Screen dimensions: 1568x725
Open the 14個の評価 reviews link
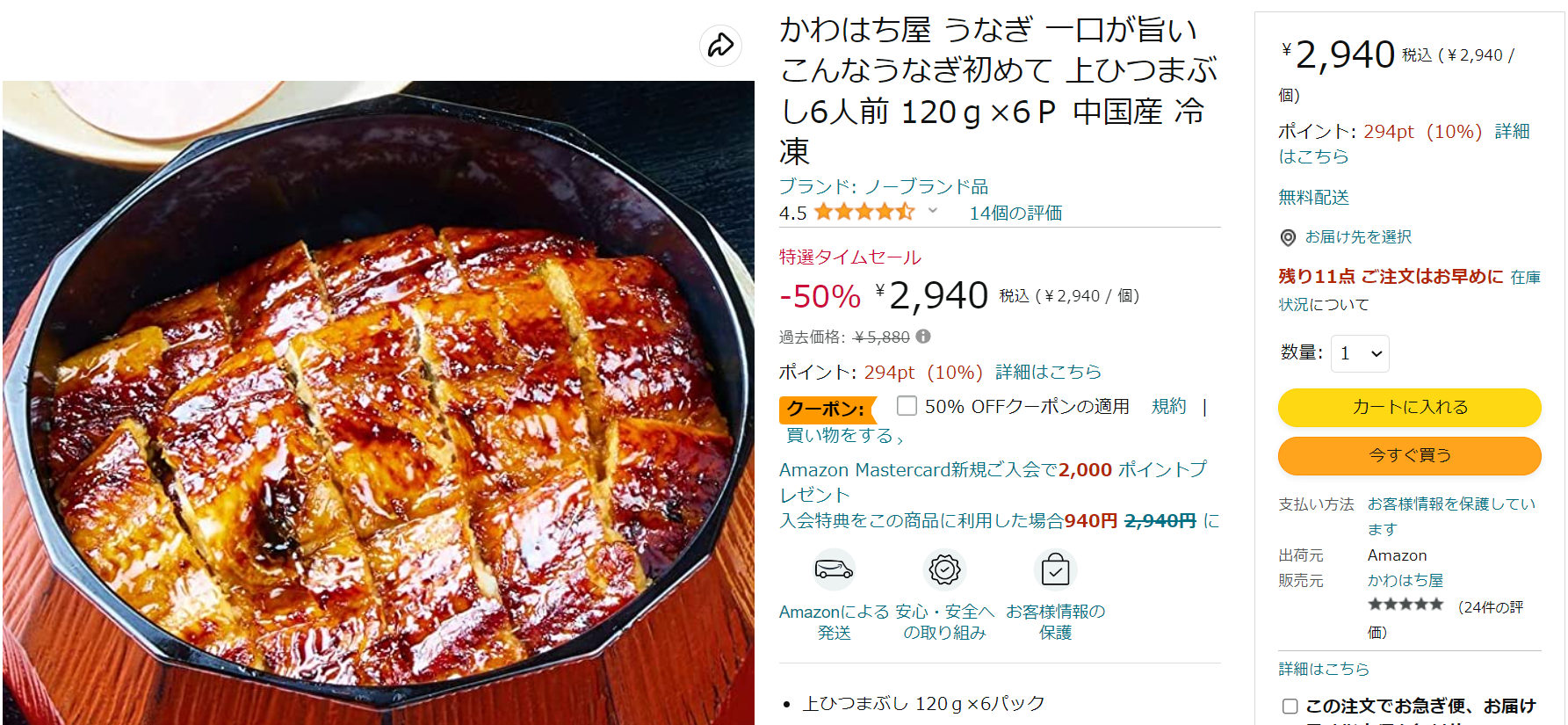point(1015,213)
